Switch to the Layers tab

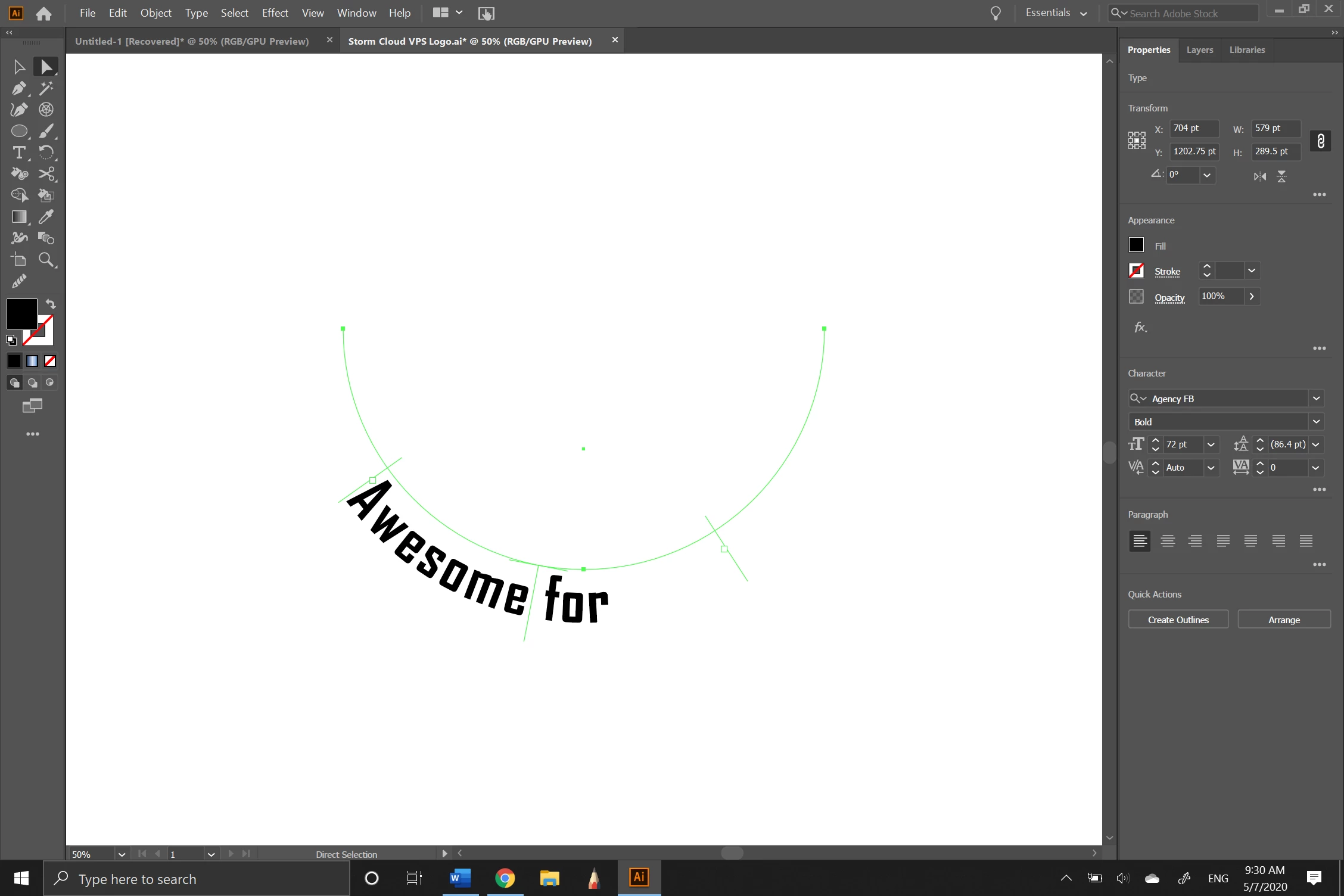[x=1199, y=50]
